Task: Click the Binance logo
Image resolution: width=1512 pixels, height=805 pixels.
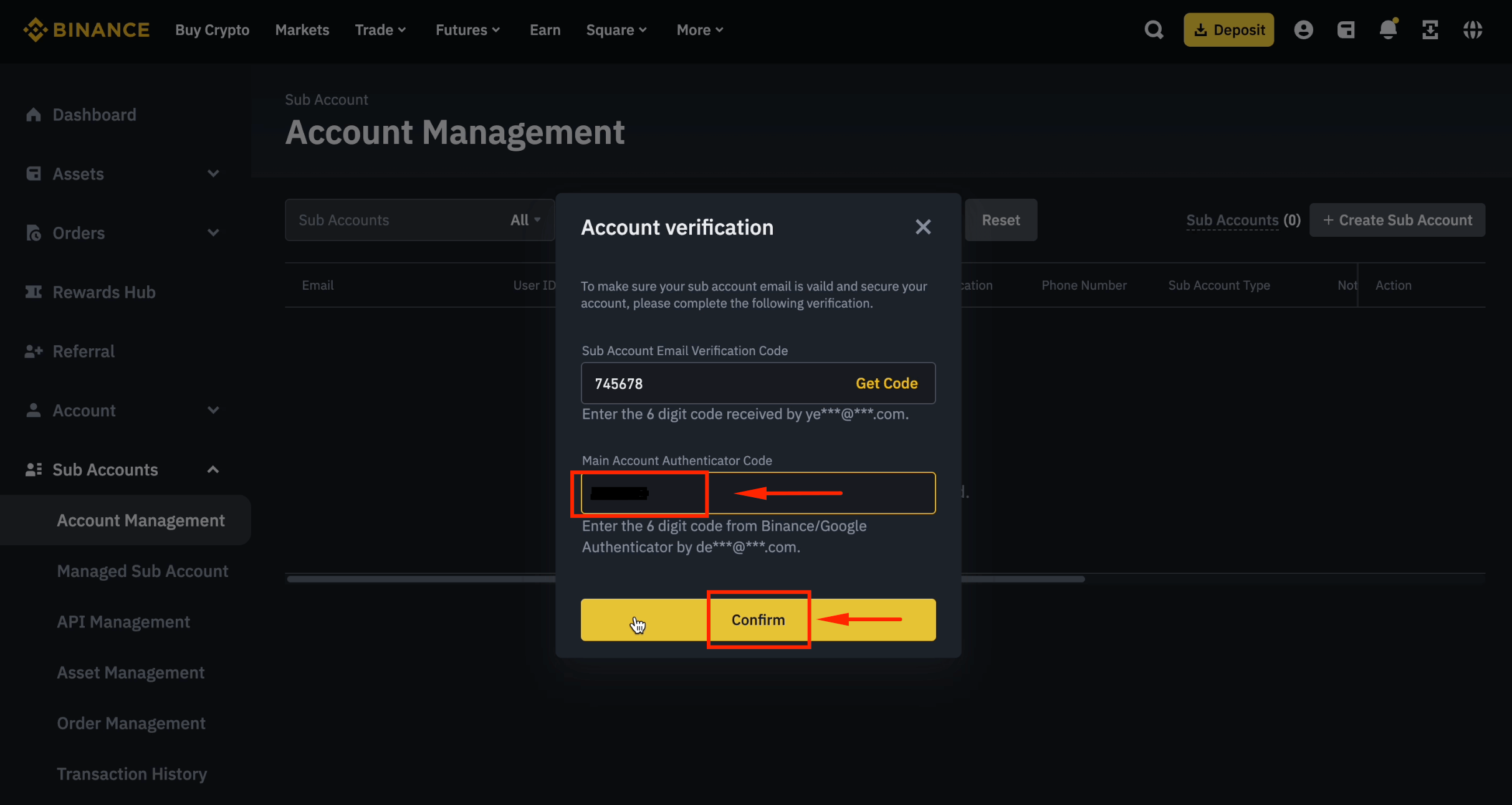Action: coord(87,30)
